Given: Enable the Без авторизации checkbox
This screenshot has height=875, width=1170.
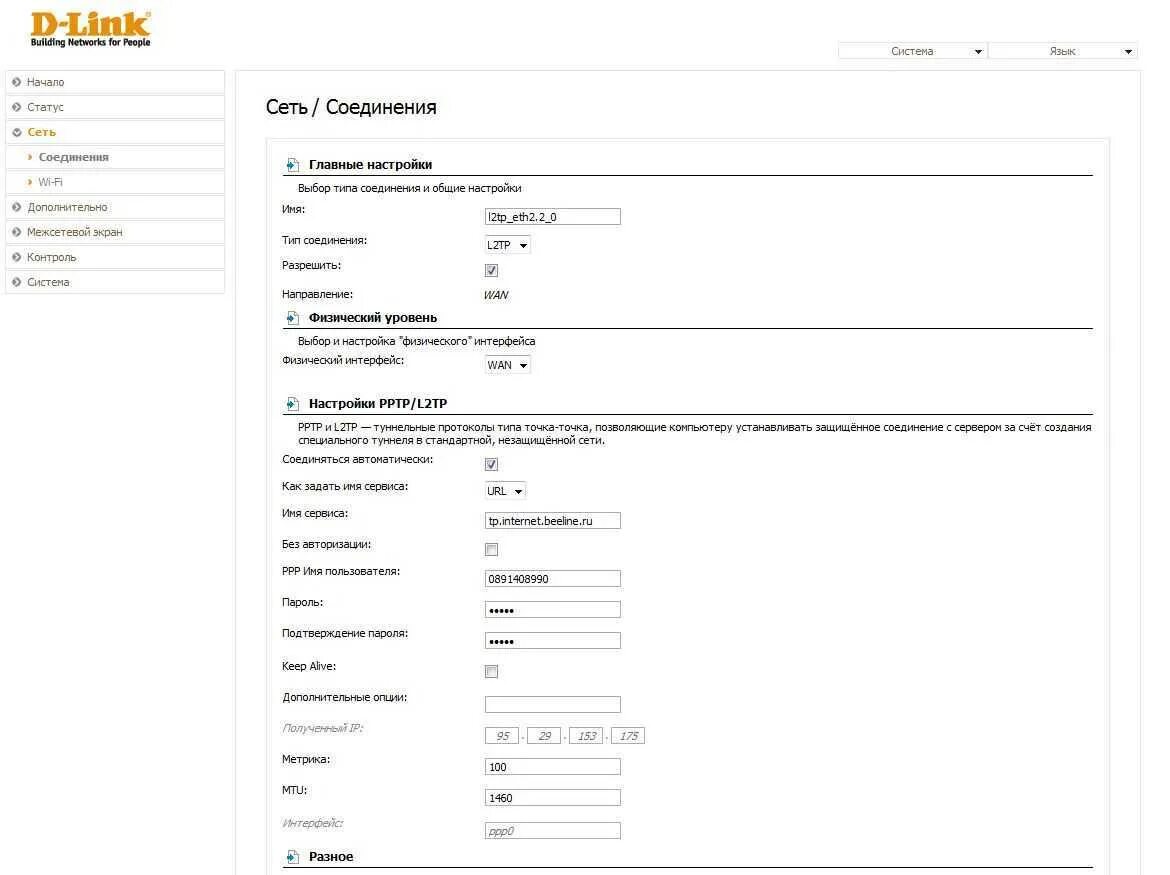Looking at the screenshot, I should coord(491,549).
